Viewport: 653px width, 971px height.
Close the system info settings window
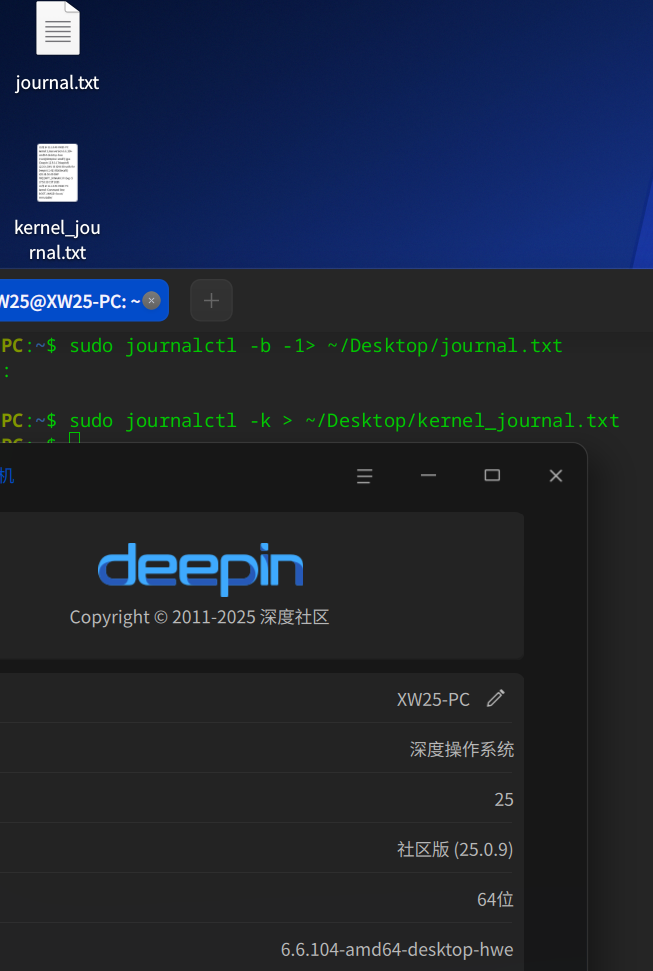tap(556, 476)
